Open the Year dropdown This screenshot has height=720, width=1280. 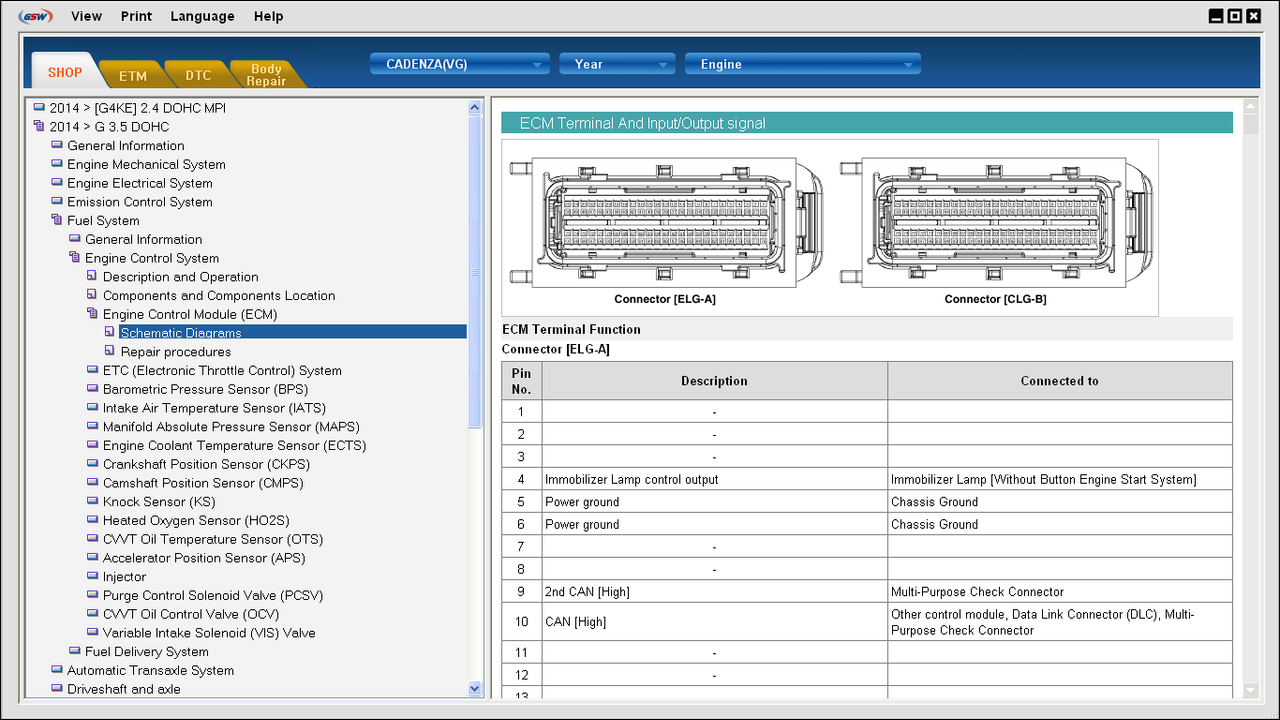pyautogui.click(x=617, y=64)
